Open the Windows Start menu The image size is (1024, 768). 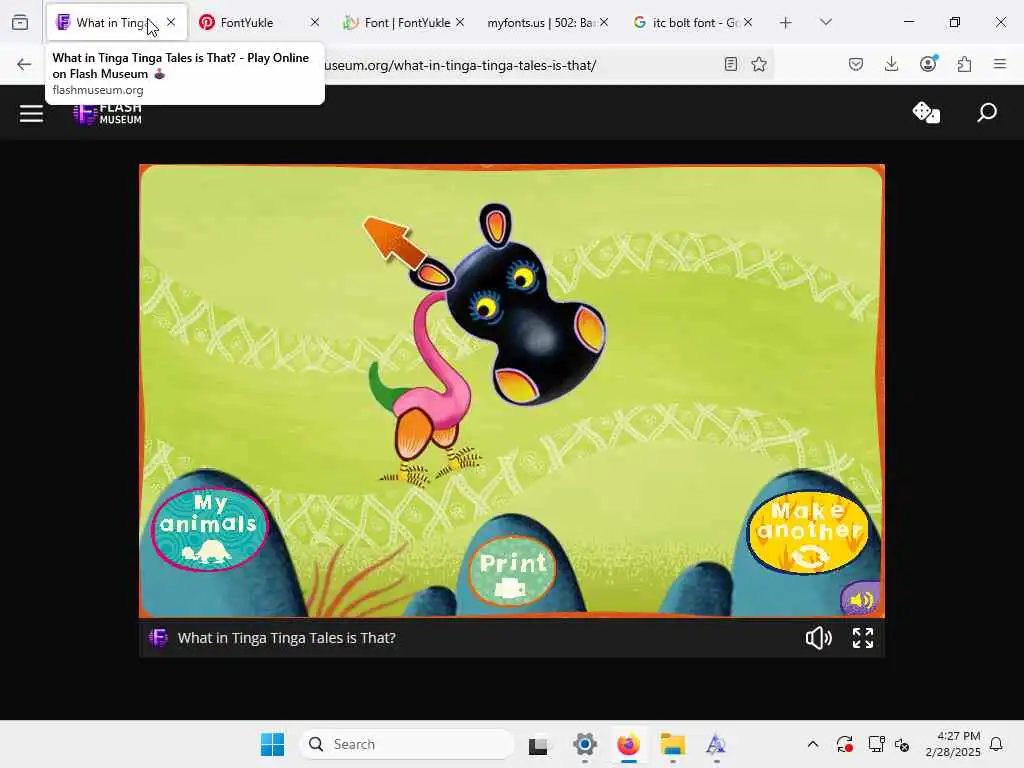[272, 744]
